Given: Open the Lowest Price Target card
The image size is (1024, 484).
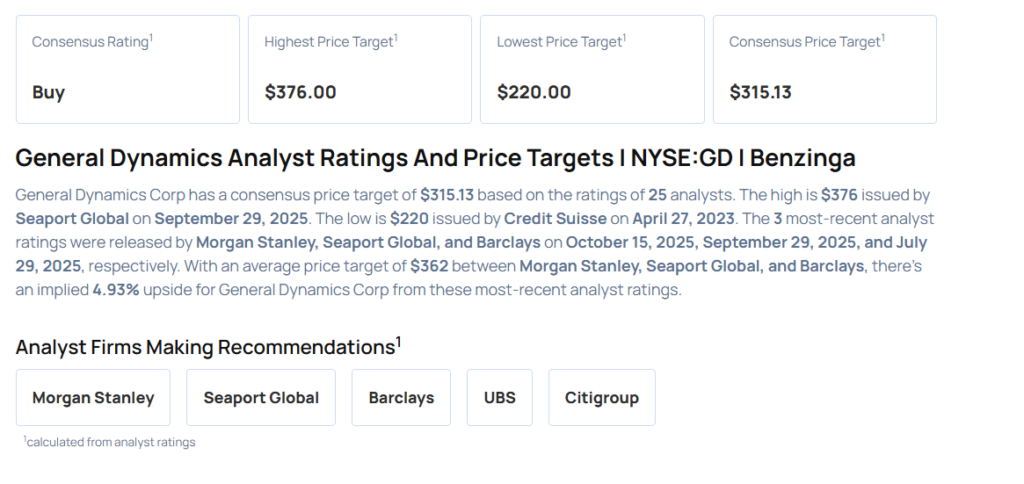Looking at the screenshot, I should 592,69.
